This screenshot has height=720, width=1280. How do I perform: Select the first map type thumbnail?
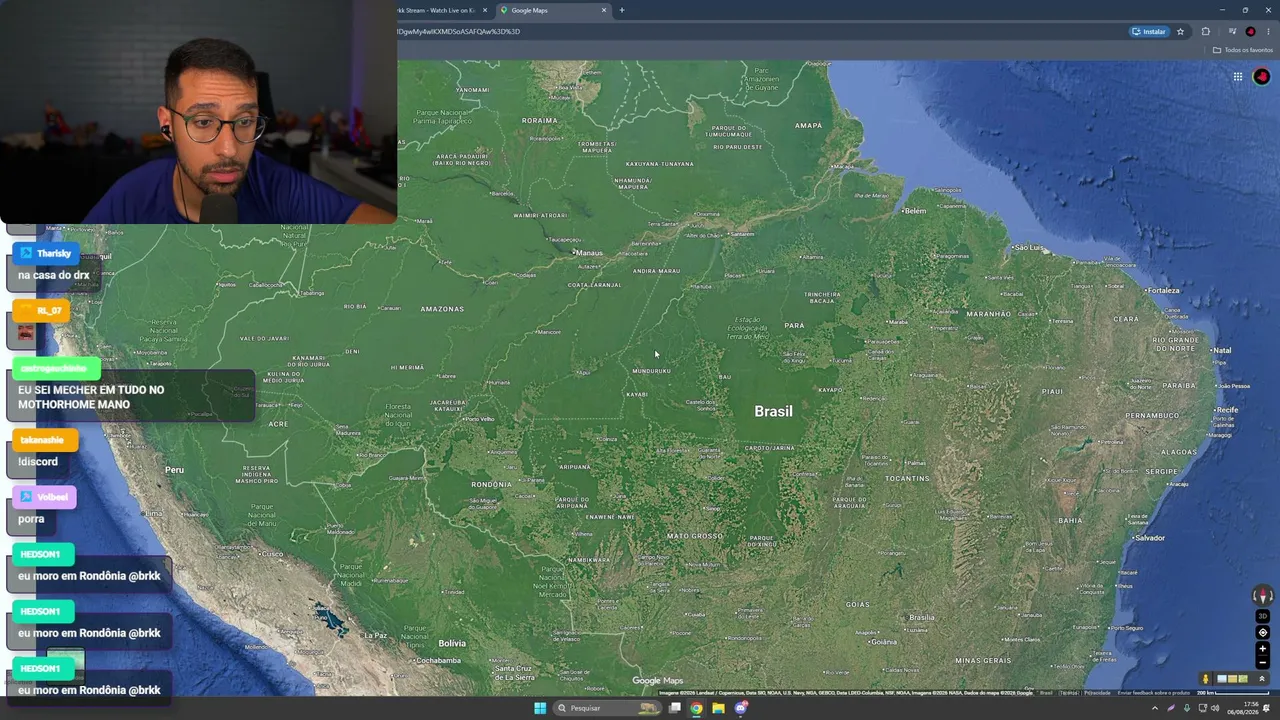pos(1221,679)
